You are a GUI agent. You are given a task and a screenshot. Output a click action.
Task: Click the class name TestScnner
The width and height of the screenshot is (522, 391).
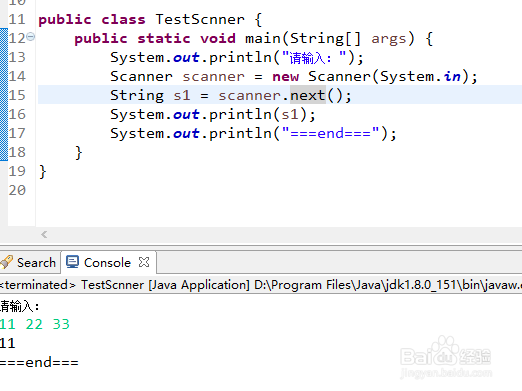(200, 19)
